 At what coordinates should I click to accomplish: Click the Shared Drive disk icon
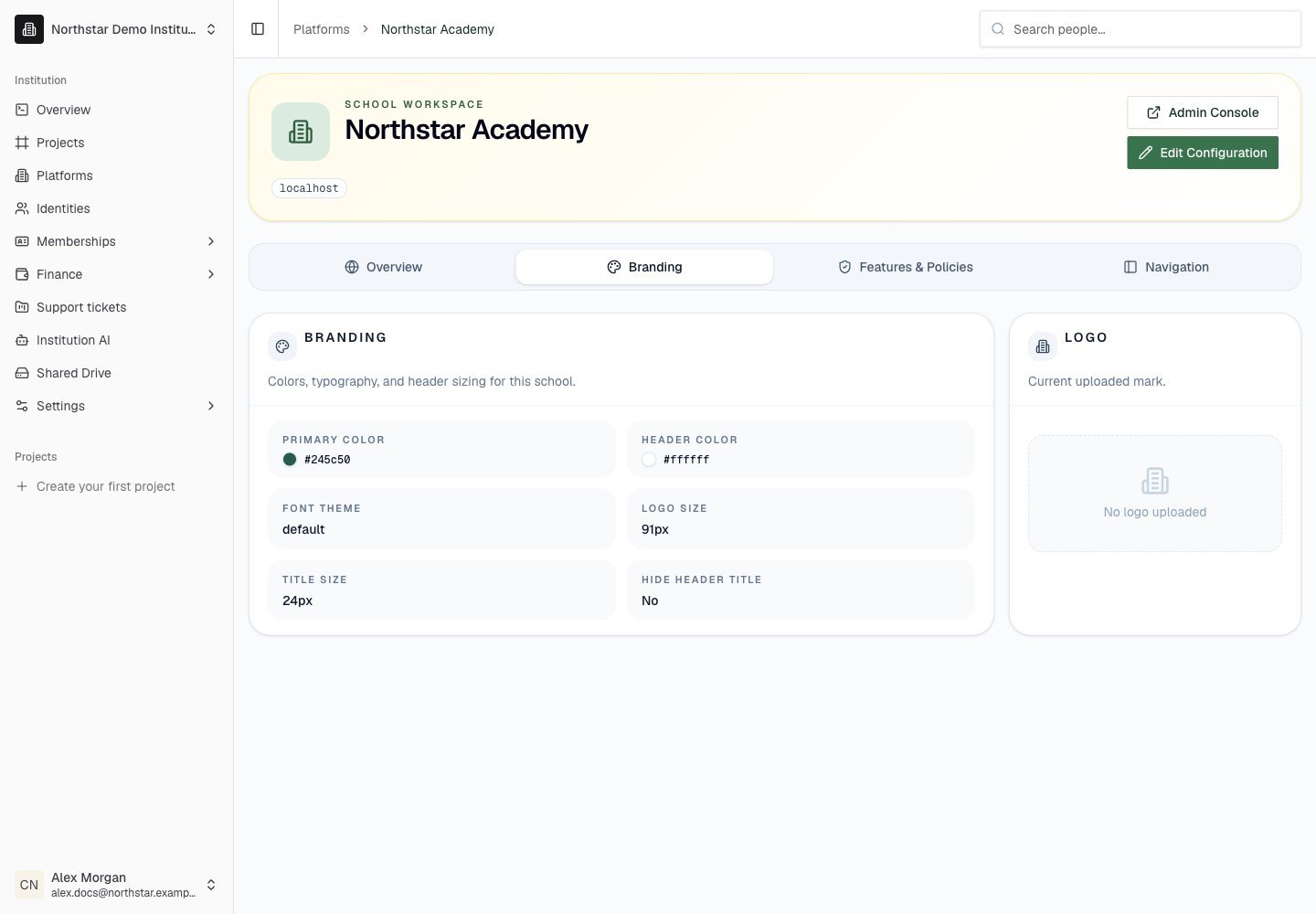[x=22, y=373]
